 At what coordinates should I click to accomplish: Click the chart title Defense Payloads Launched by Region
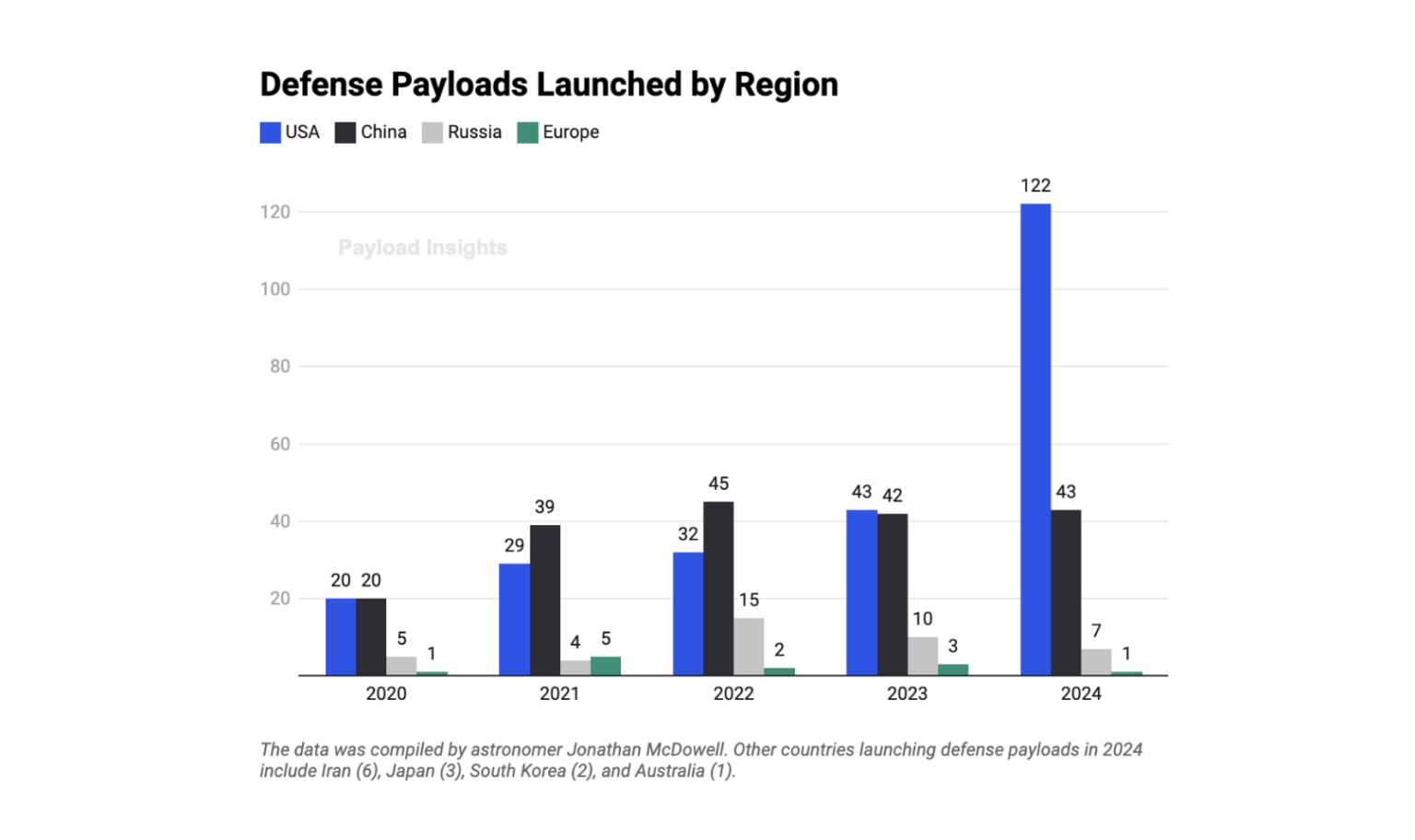point(548,85)
